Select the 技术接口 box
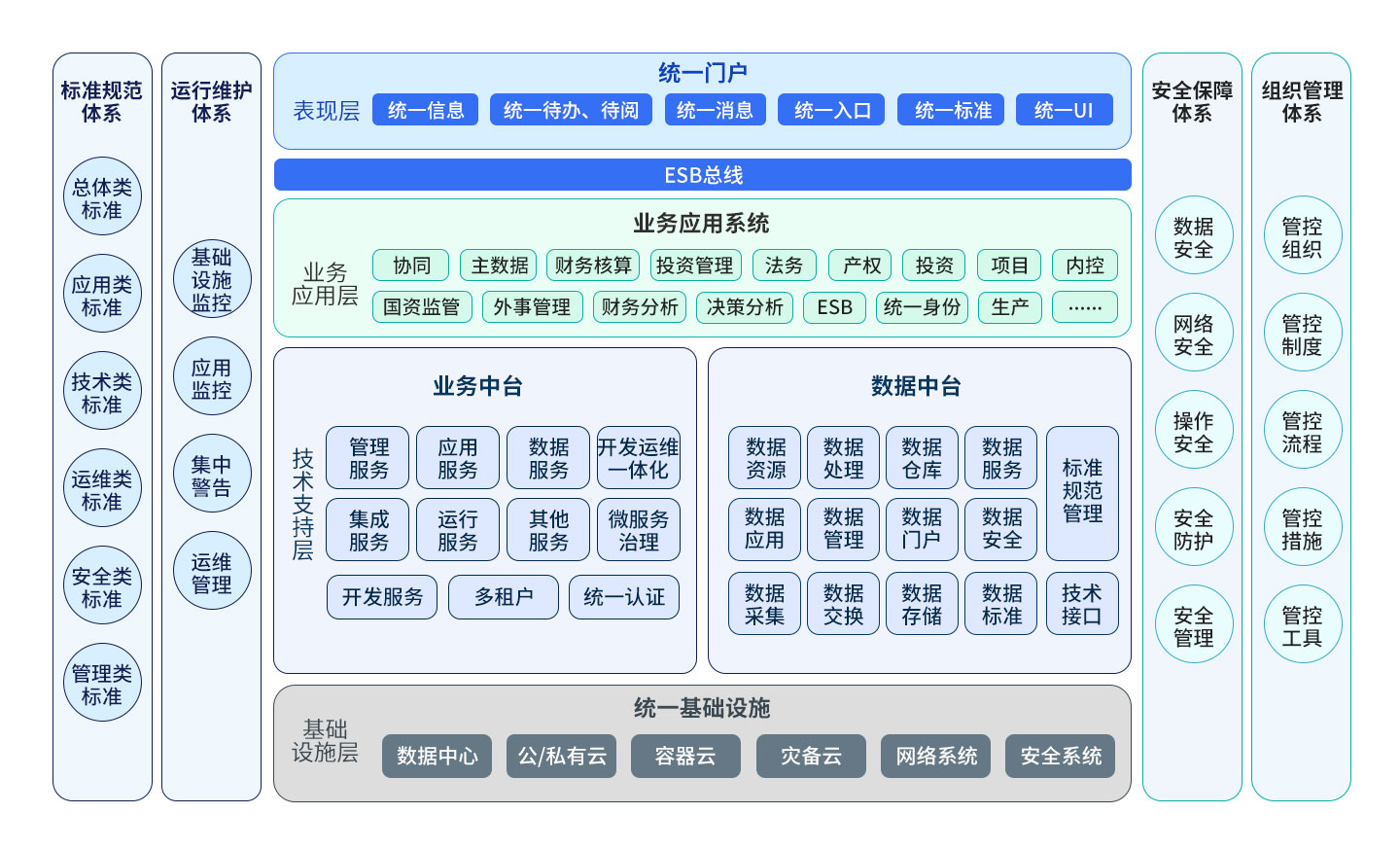 tap(1082, 604)
